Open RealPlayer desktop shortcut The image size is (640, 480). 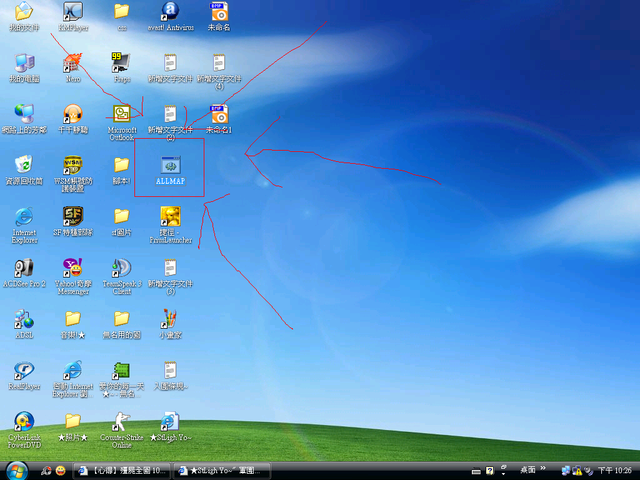pos(24,371)
